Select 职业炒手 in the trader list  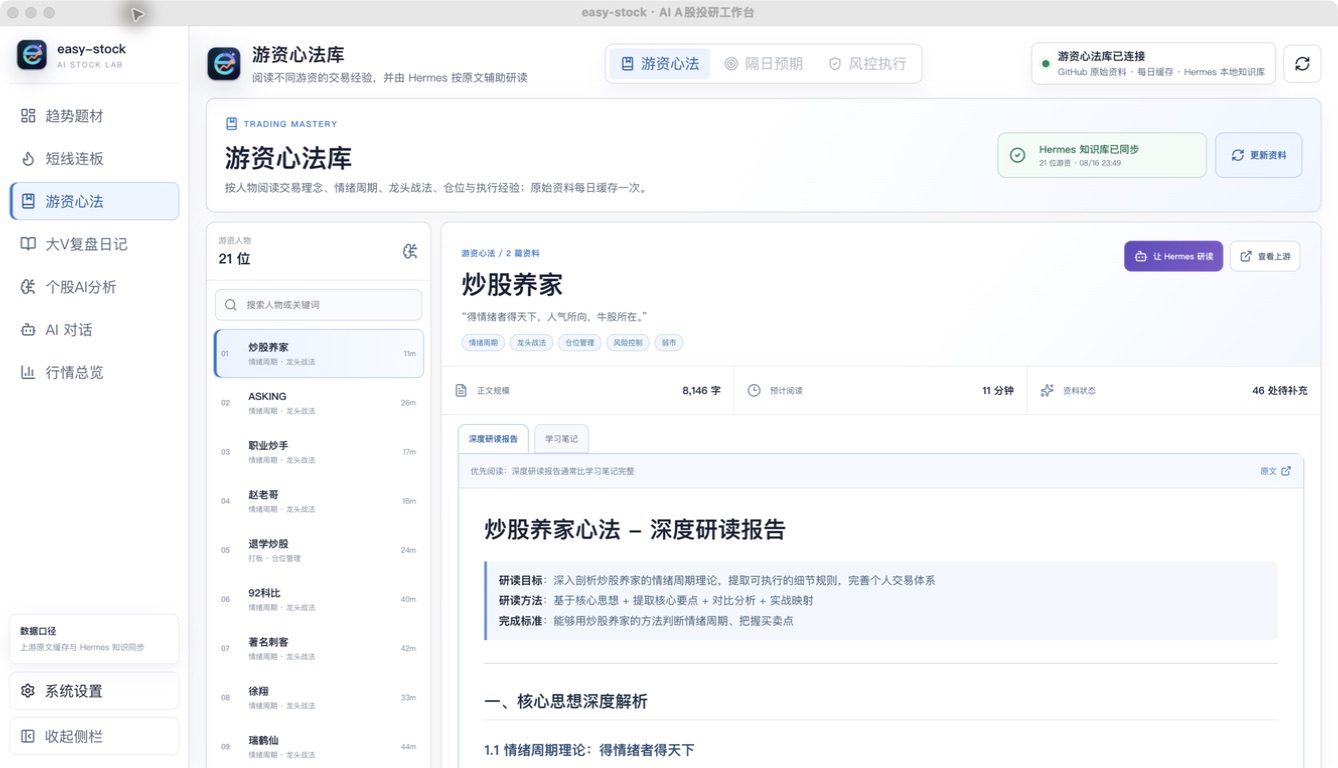pos(318,452)
